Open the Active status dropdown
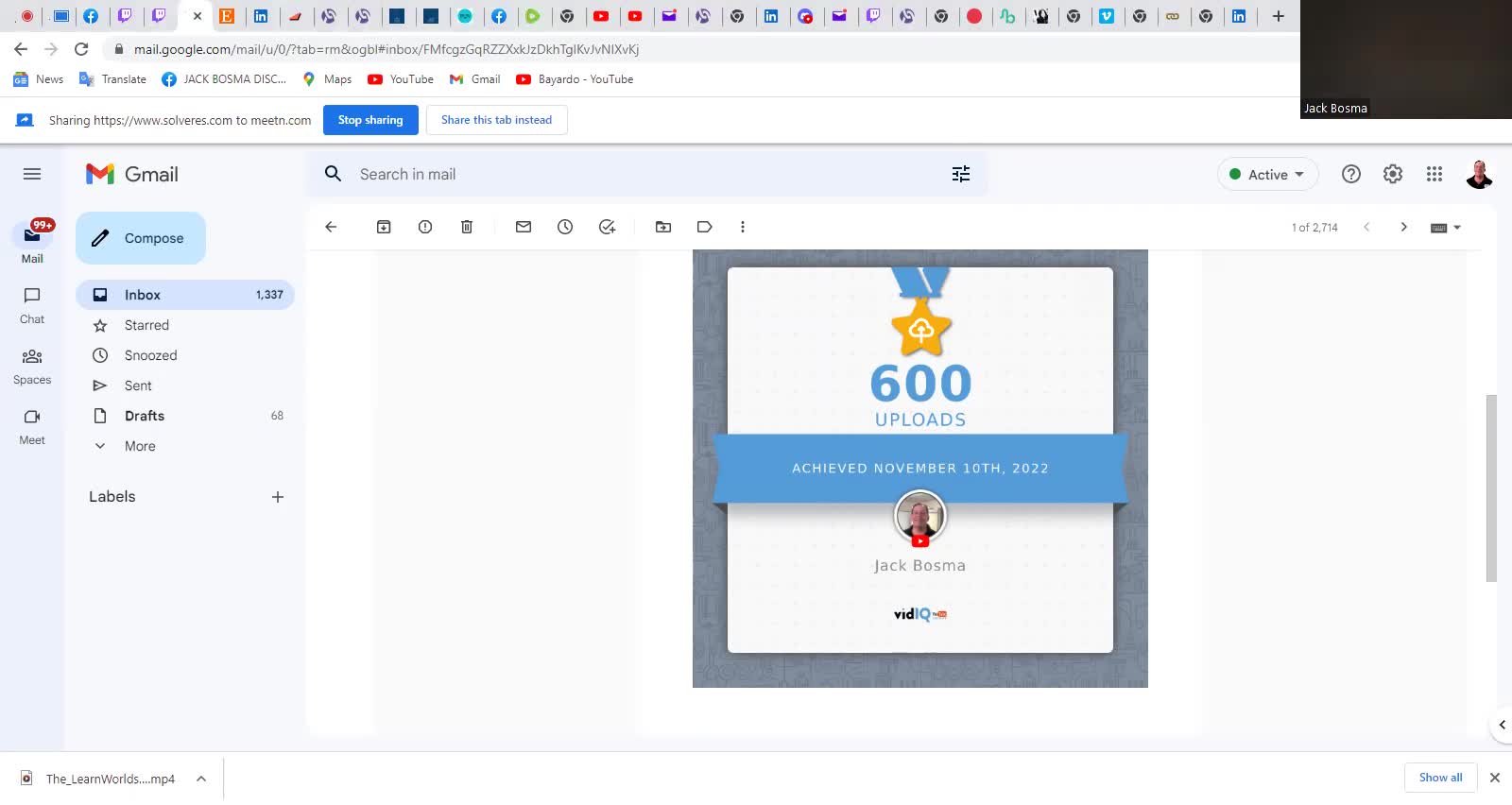Image resolution: width=1512 pixels, height=805 pixels. (x=1267, y=175)
